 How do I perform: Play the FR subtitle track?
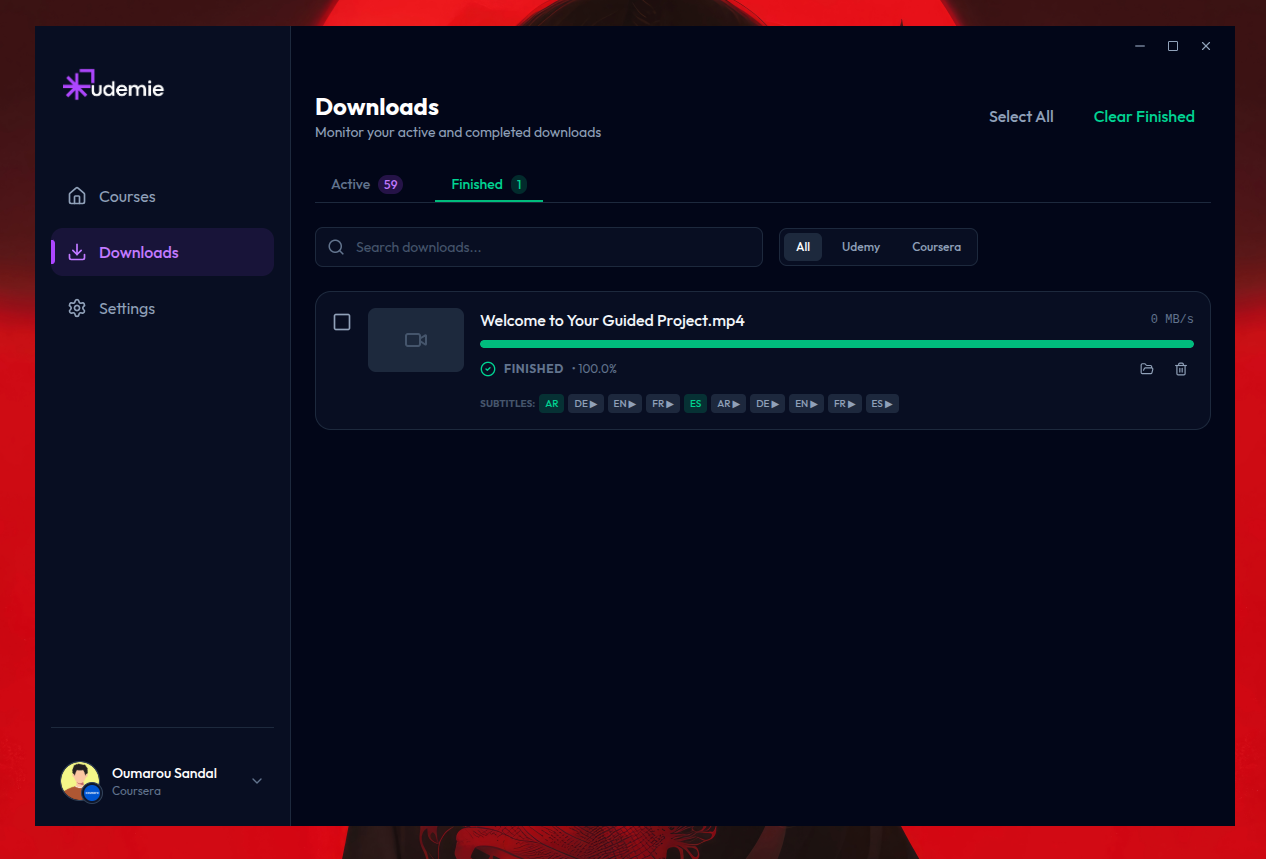[x=663, y=403]
